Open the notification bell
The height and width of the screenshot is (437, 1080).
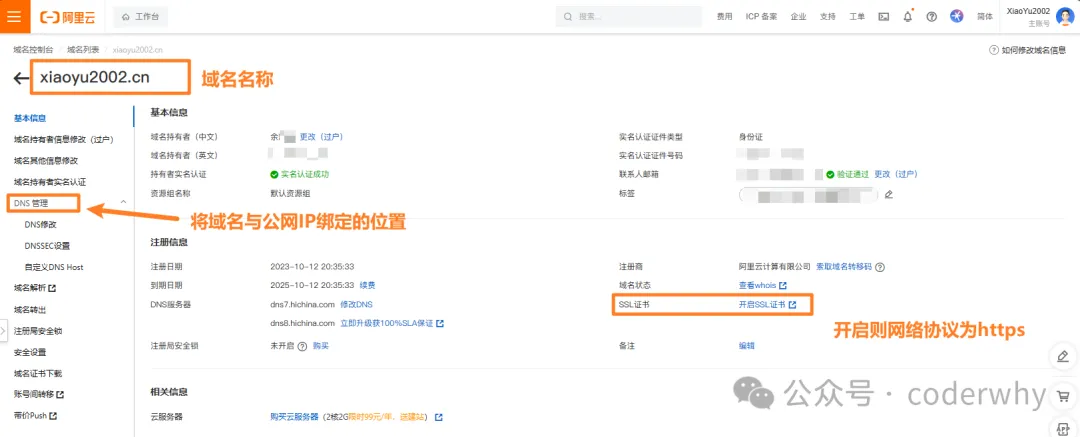click(907, 17)
